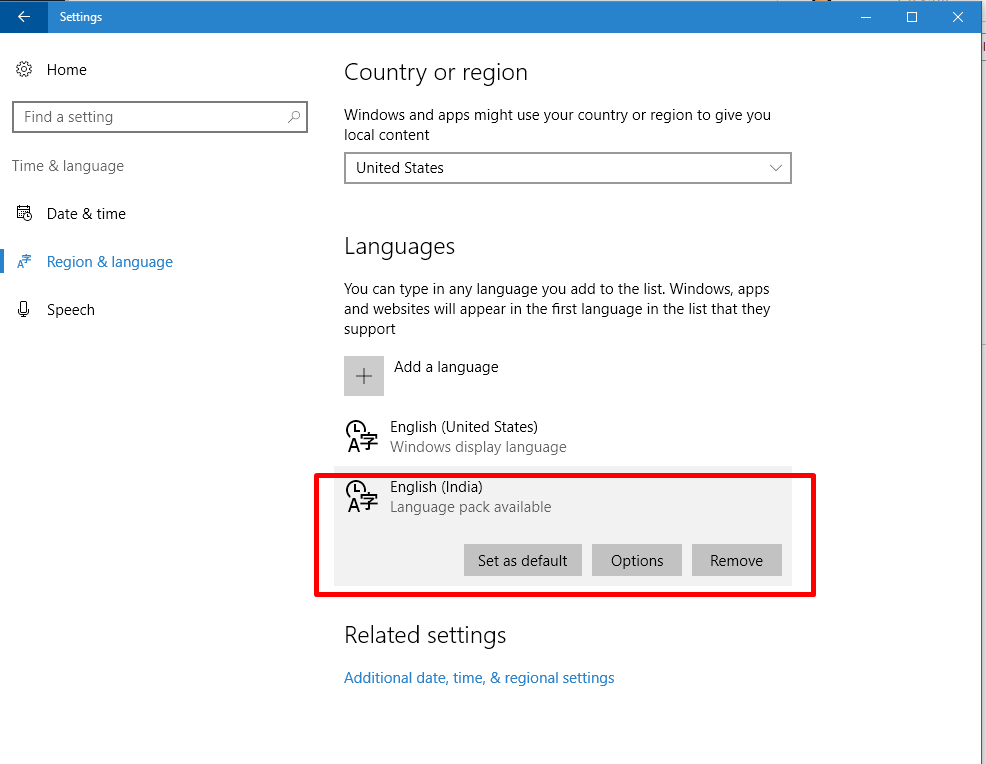The height and width of the screenshot is (764, 986).
Task: Open the United States country dropdown
Action: click(x=568, y=168)
